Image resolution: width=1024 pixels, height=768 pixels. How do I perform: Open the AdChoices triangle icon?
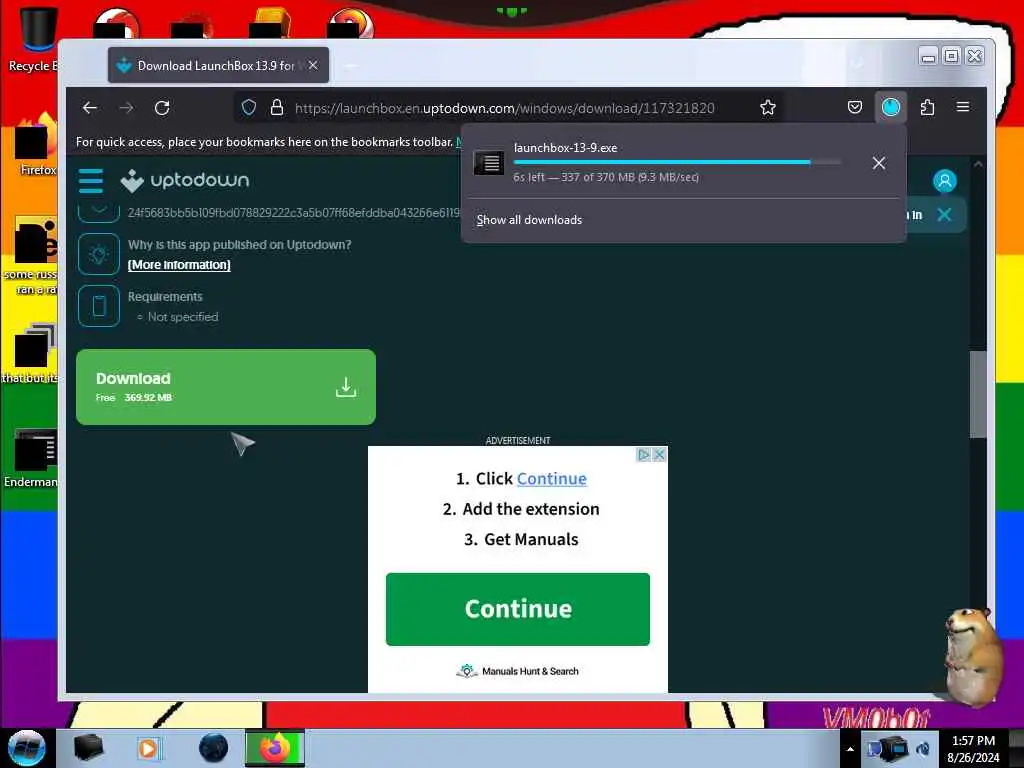pyautogui.click(x=643, y=455)
